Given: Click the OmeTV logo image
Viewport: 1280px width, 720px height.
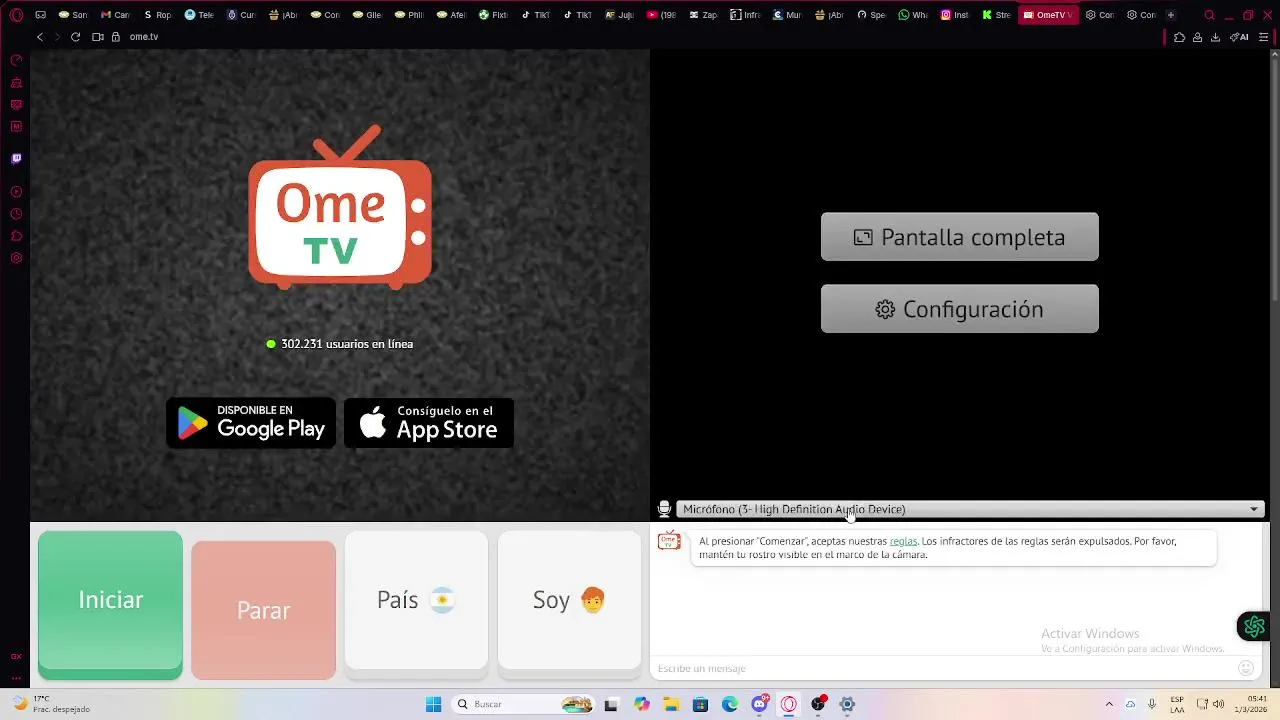Looking at the screenshot, I should (340, 208).
